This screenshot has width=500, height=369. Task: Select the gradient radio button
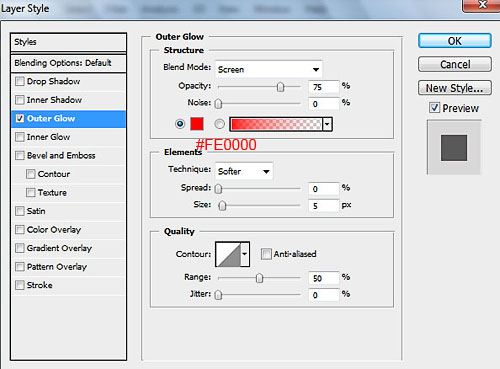(x=219, y=124)
